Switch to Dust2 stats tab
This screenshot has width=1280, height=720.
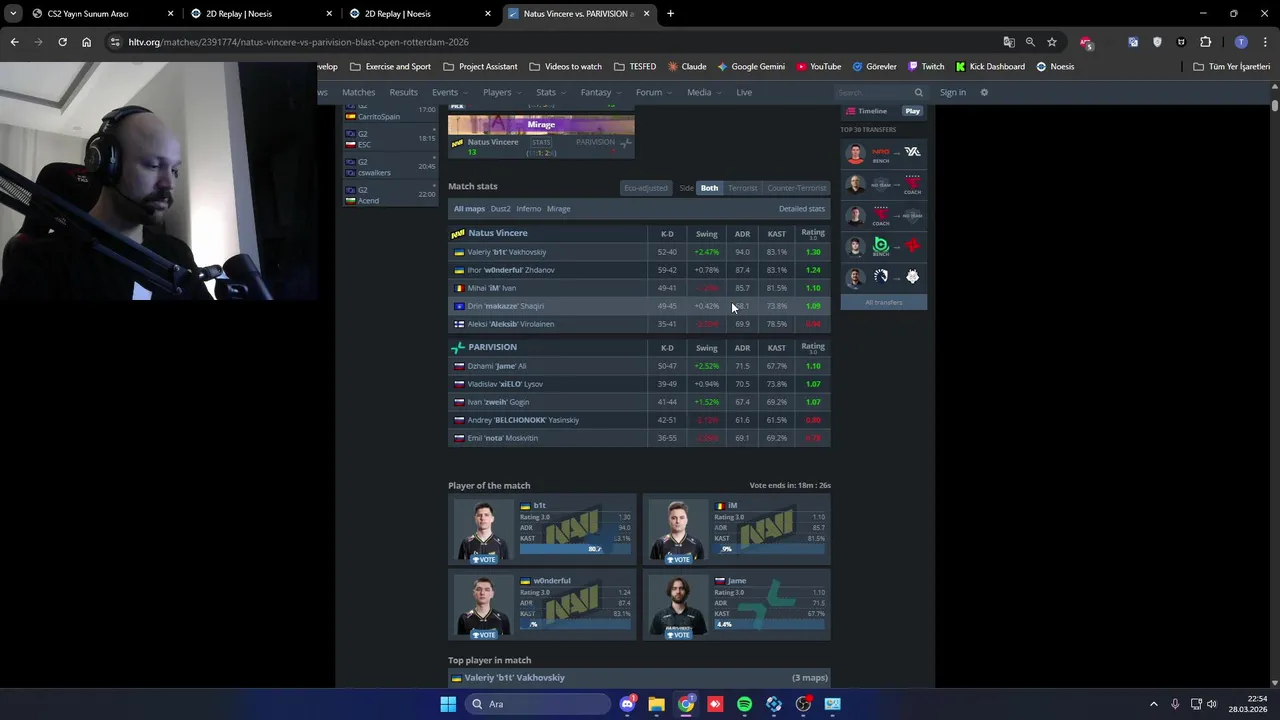coord(500,209)
